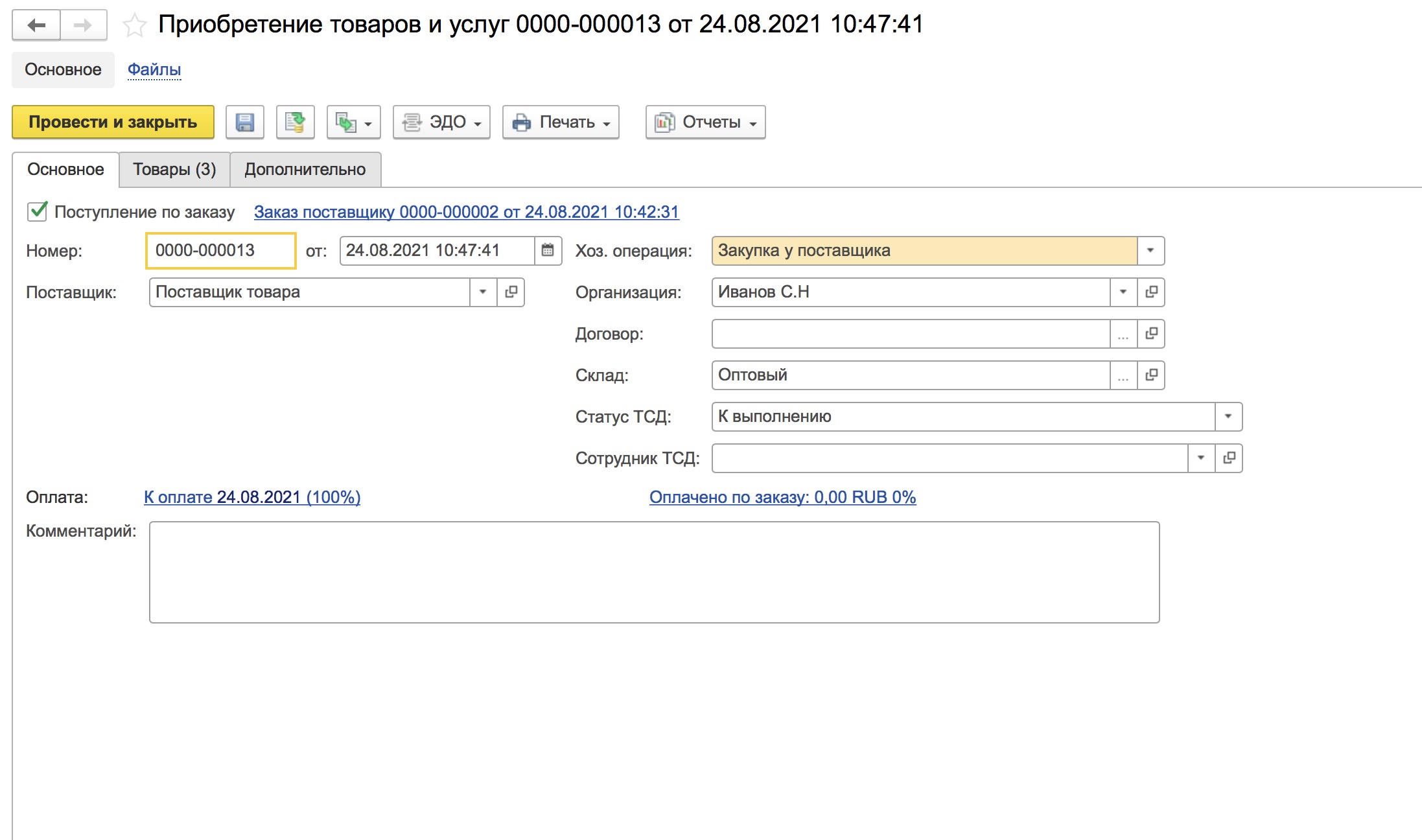This screenshot has width=1422, height=840.
Task: Open Оплачено по заказу: 0,00 RUB link
Action: tap(782, 497)
